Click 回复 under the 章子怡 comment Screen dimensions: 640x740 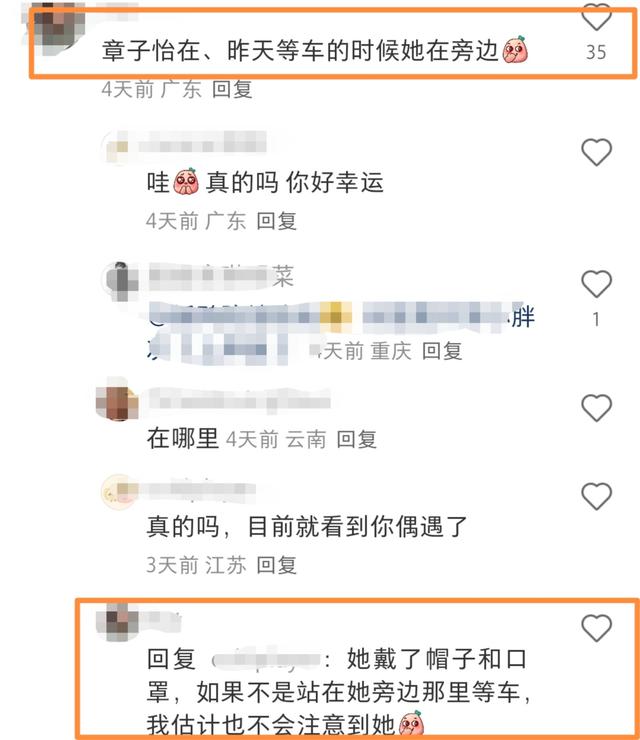click(232, 89)
